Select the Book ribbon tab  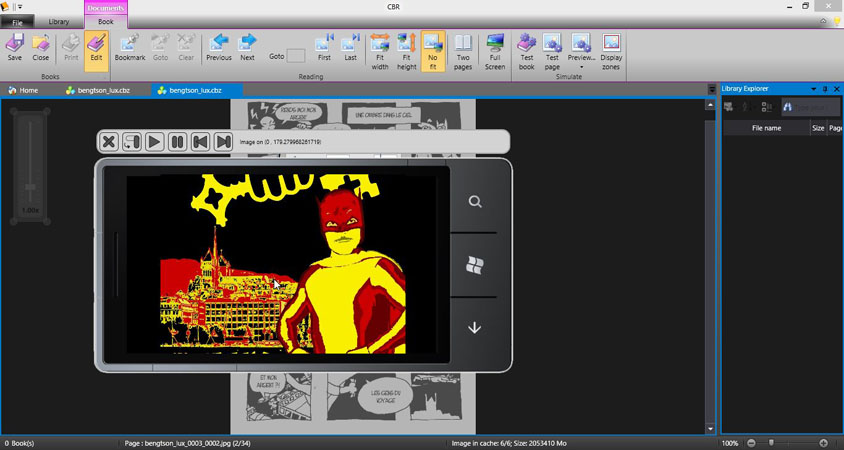click(106, 22)
